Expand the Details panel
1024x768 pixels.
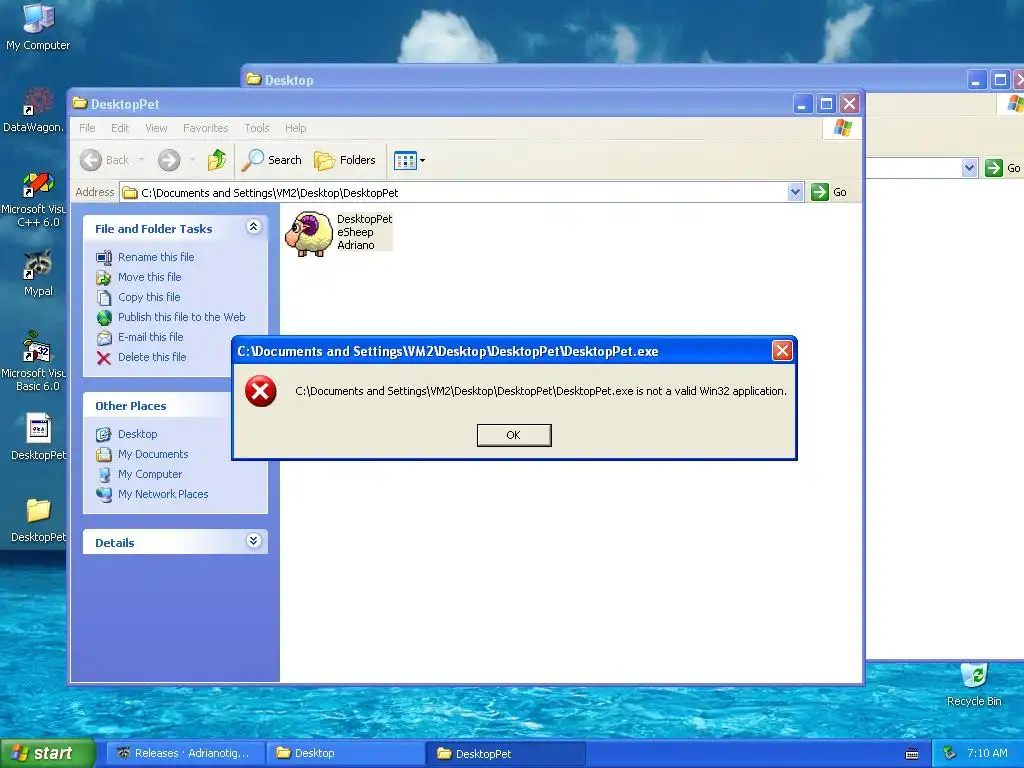tap(253, 541)
